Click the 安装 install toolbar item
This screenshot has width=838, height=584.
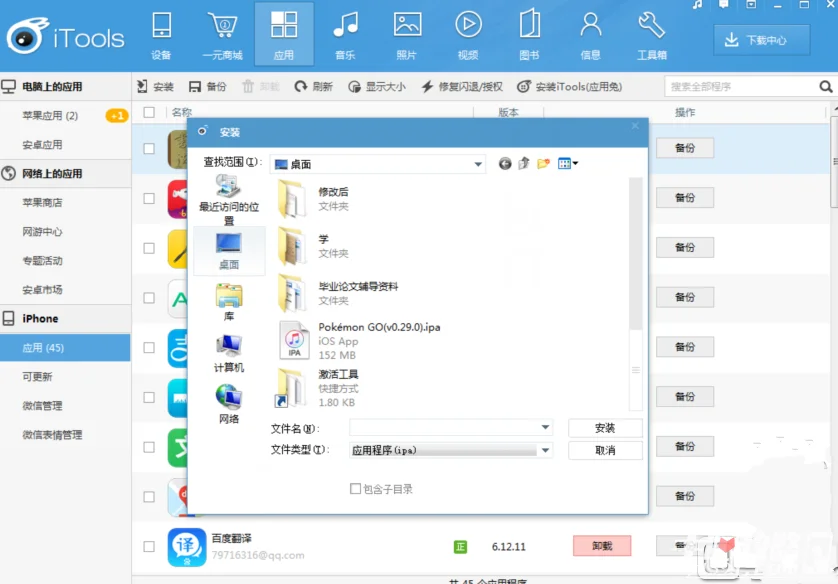(156, 87)
